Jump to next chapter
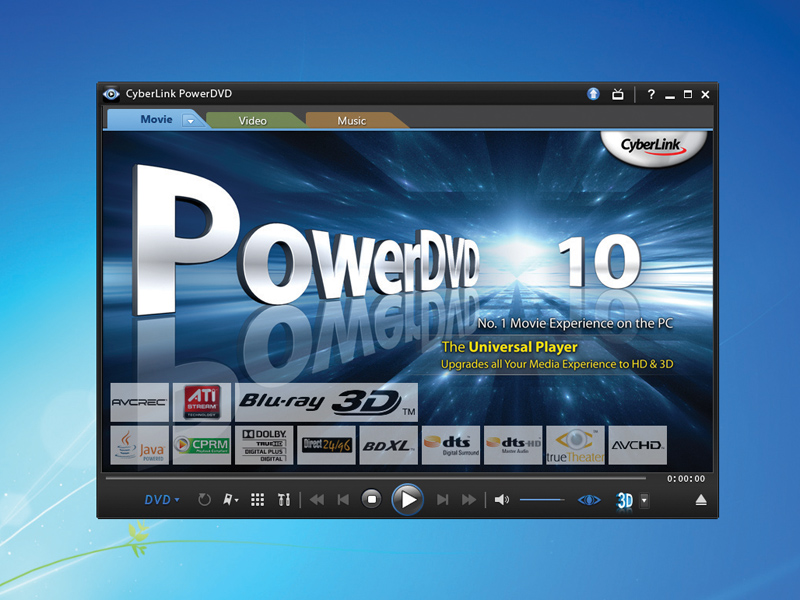Image resolution: width=800 pixels, height=600 pixels. [442, 499]
